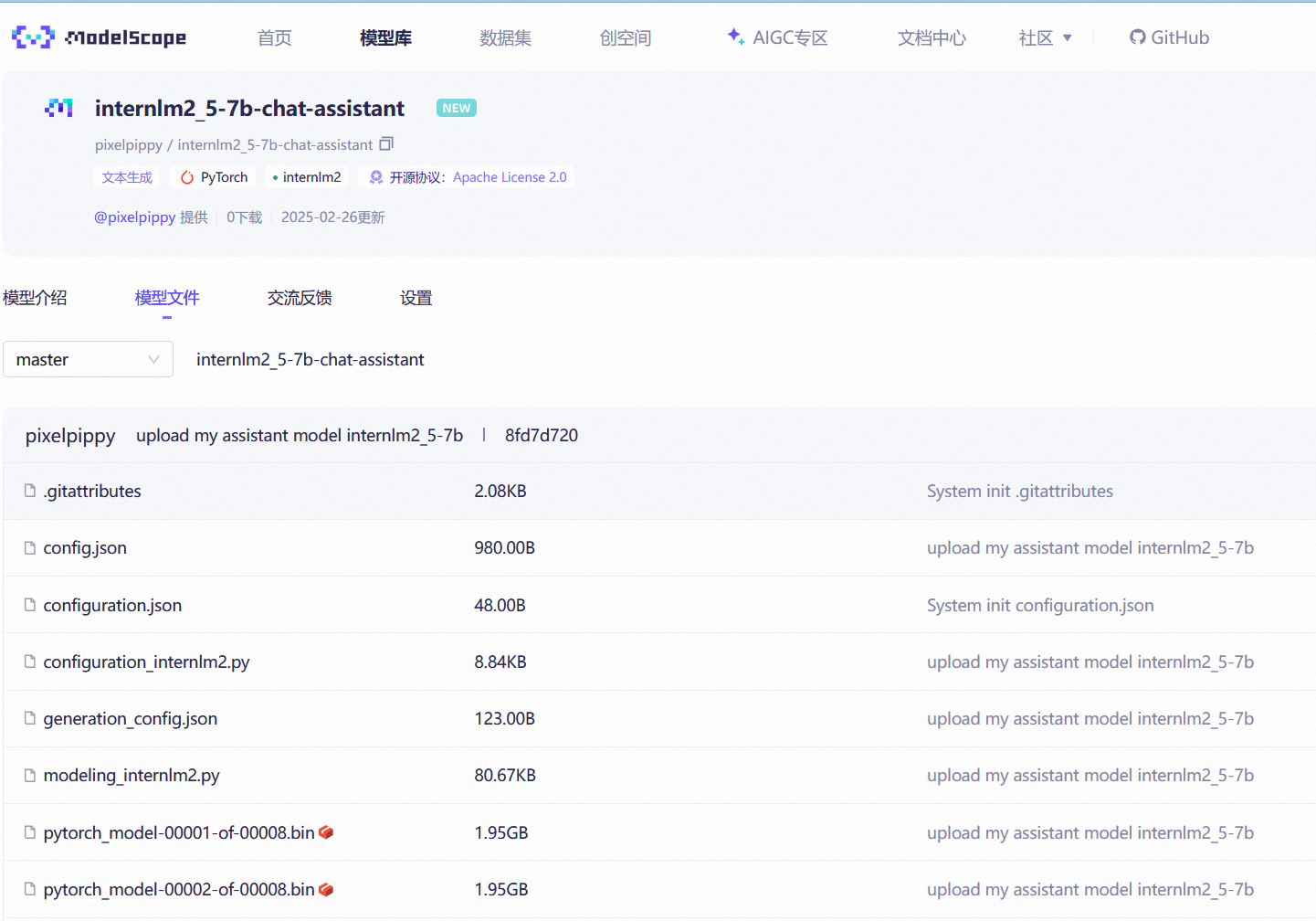Viewport: 1316px width, 921px height.
Task: Click the NEW badge beside model title
Action: coord(457,108)
